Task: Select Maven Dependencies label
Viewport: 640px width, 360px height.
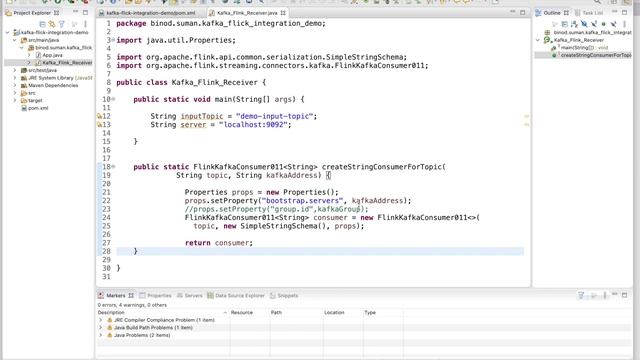Action: pos(53,85)
